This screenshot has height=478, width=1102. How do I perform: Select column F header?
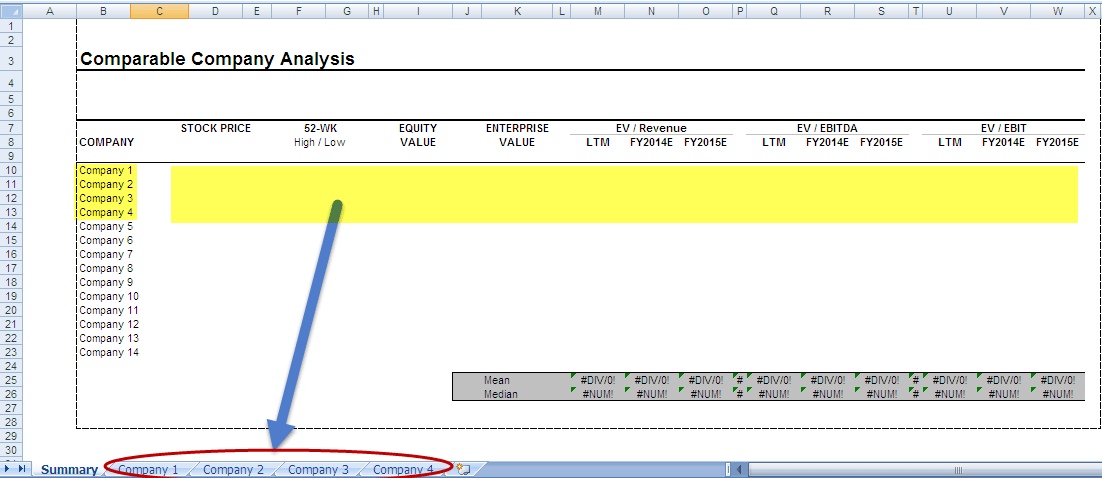coord(300,11)
